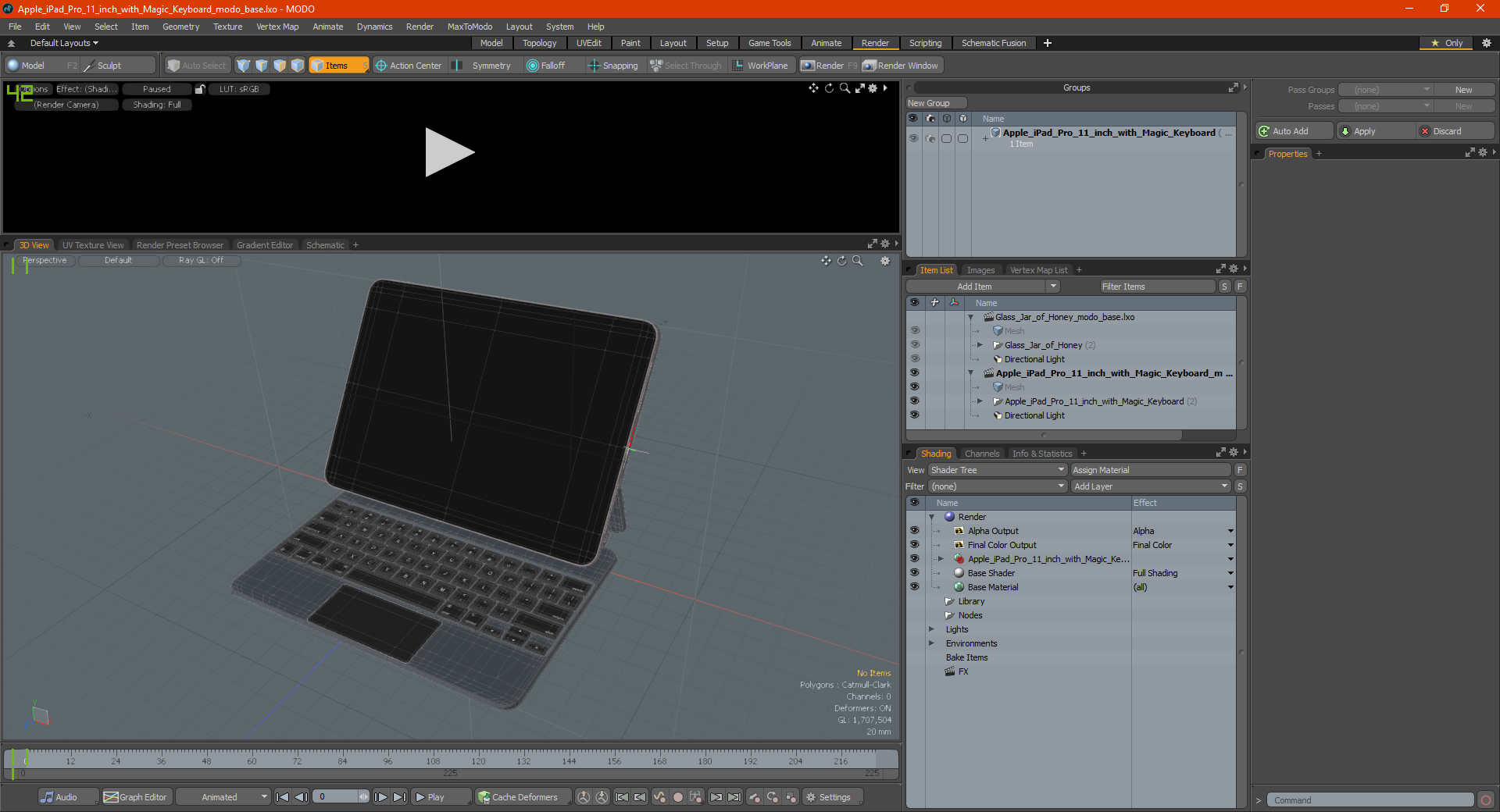Click the record button beside Command field

tap(1486, 800)
